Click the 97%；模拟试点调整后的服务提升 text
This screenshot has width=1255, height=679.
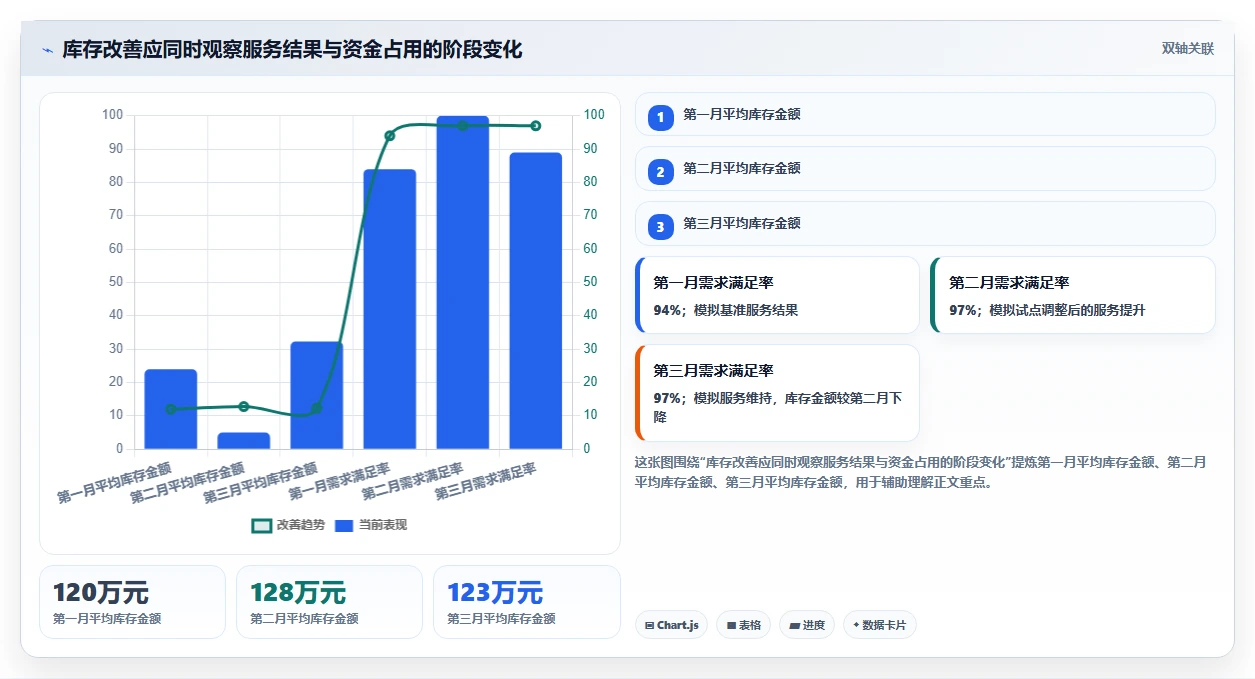point(1048,310)
